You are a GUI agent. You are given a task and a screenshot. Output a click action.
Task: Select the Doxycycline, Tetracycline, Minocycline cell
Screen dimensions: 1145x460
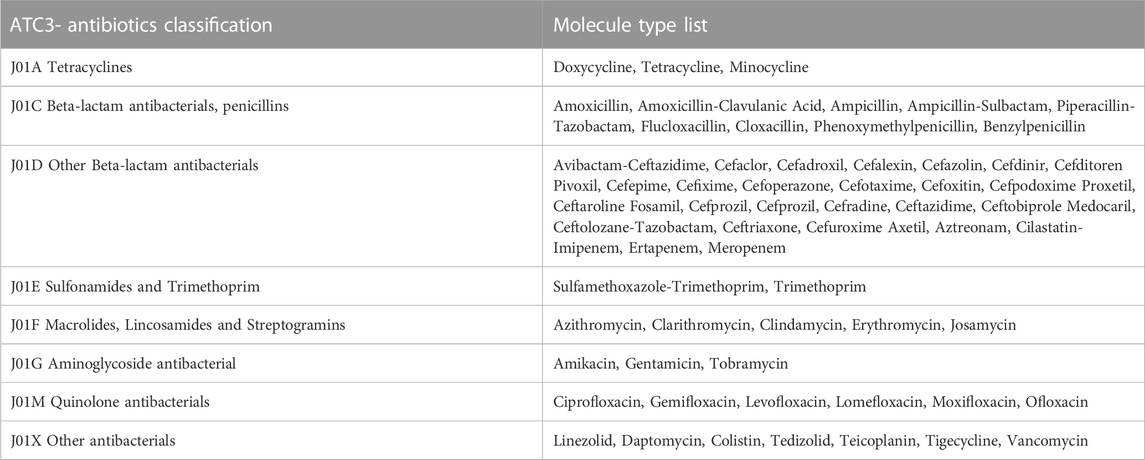pyautogui.click(x=681, y=68)
